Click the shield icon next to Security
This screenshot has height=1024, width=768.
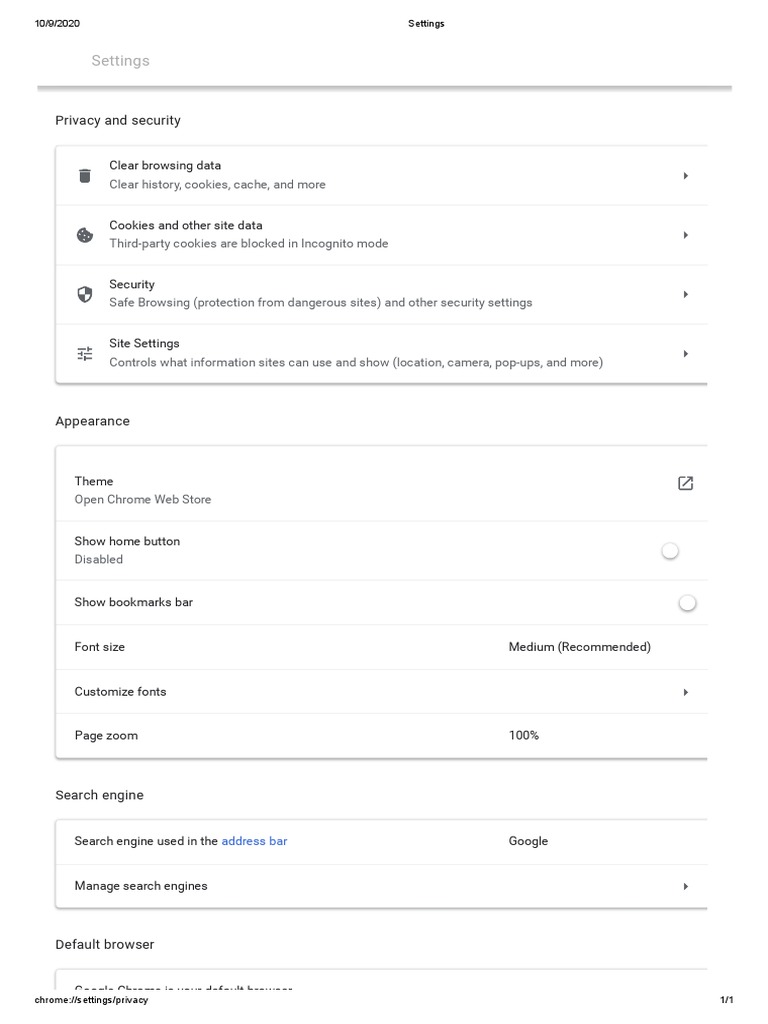(x=85, y=294)
